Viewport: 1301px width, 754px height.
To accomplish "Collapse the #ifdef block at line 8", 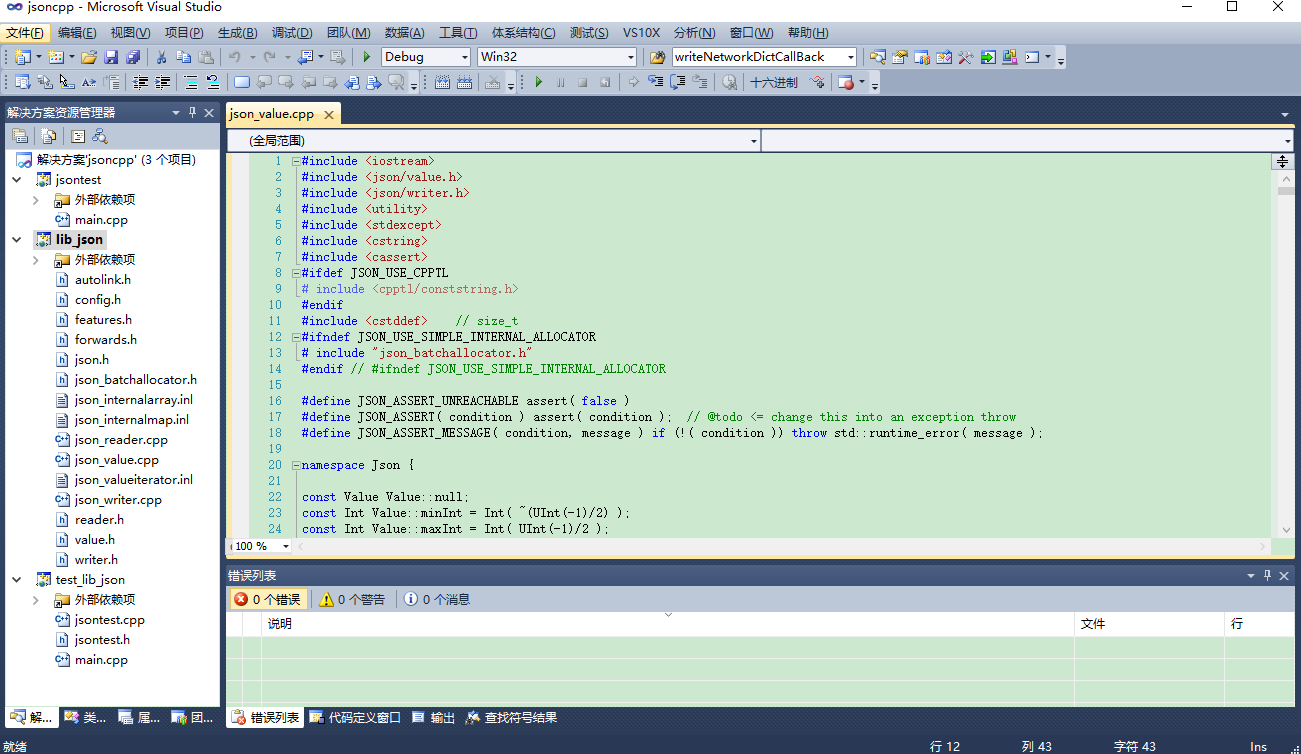I will pyautogui.click(x=295, y=273).
